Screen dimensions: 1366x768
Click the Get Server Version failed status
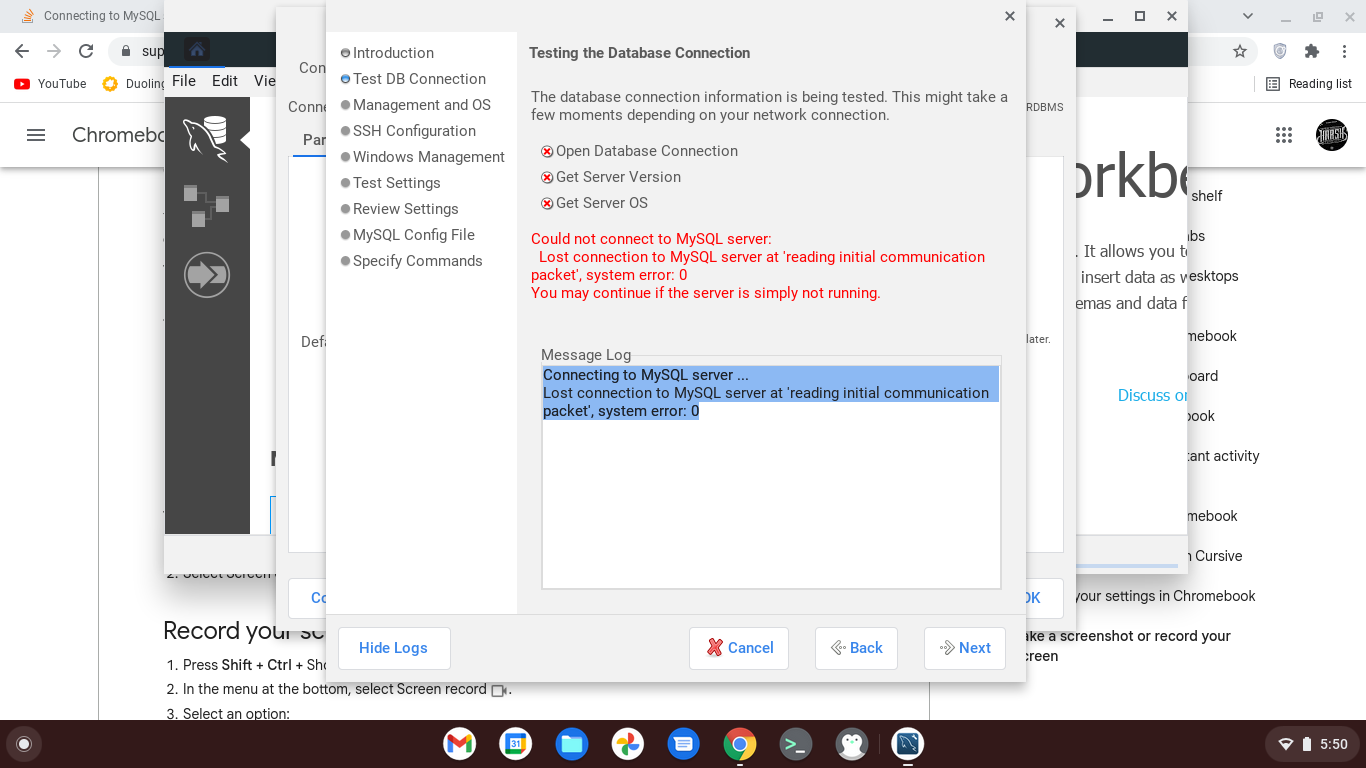point(611,177)
